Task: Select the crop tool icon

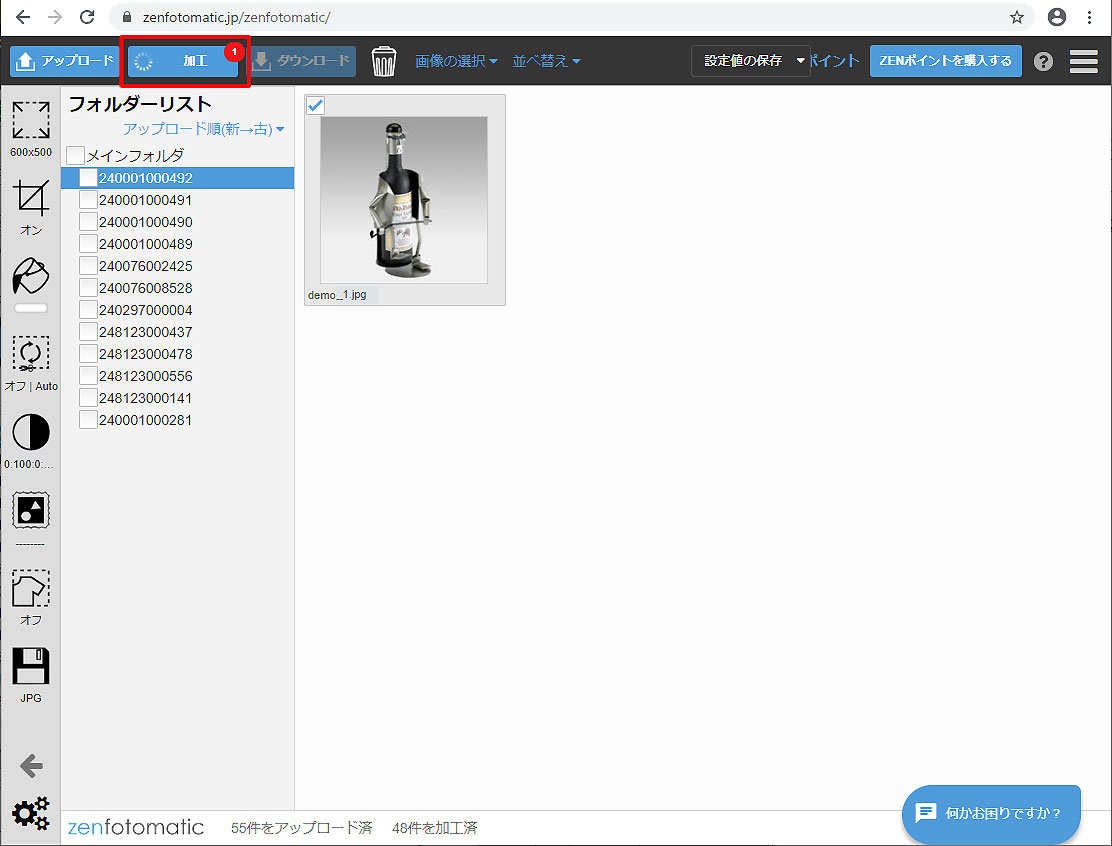Action: [x=30, y=198]
